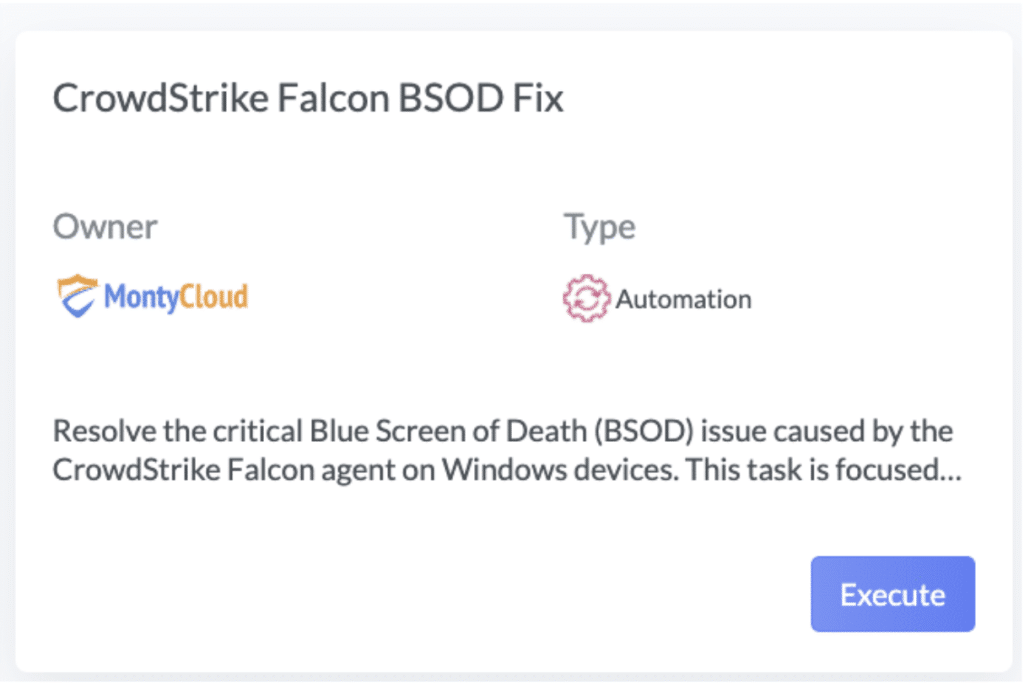The height and width of the screenshot is (683, 1024).
Task: Click the MontyCloud owner name text
Action: [175, 297]
